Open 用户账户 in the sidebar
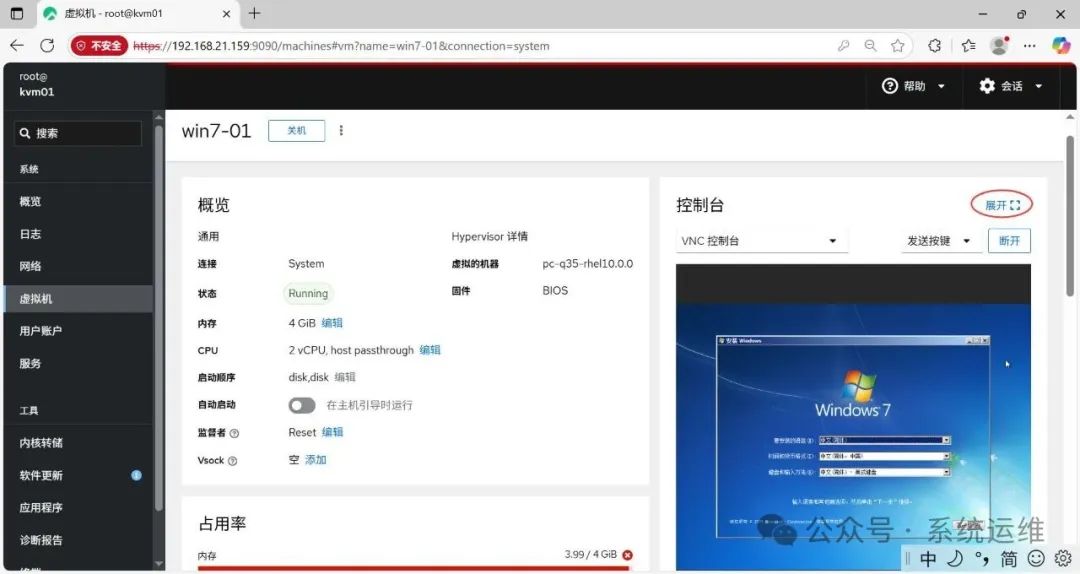Image resolution: width=1080 pixels, height=574 pixels. point(78,331)
